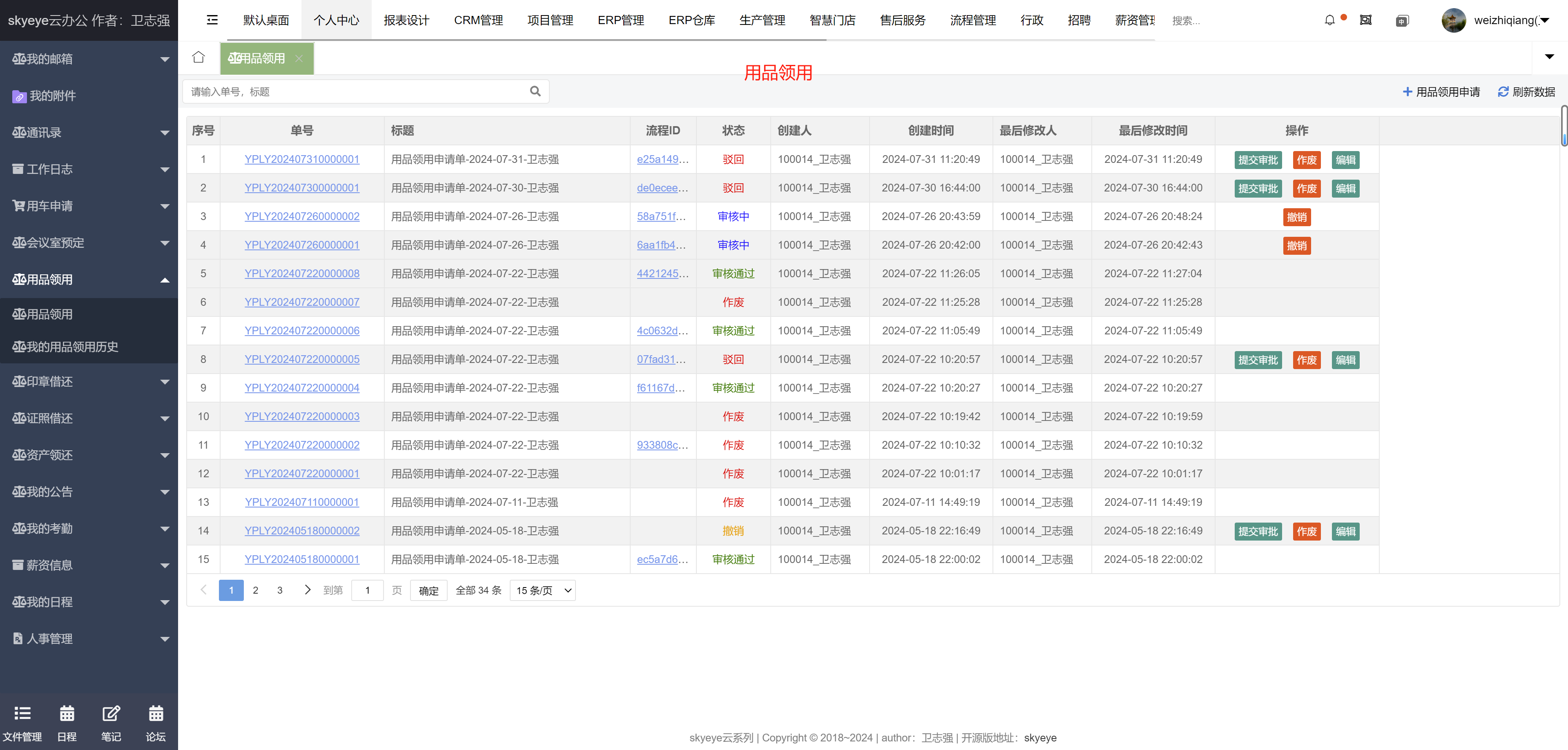Click the search magnifier icon
1568x750 pixels.
click(535, 91)
